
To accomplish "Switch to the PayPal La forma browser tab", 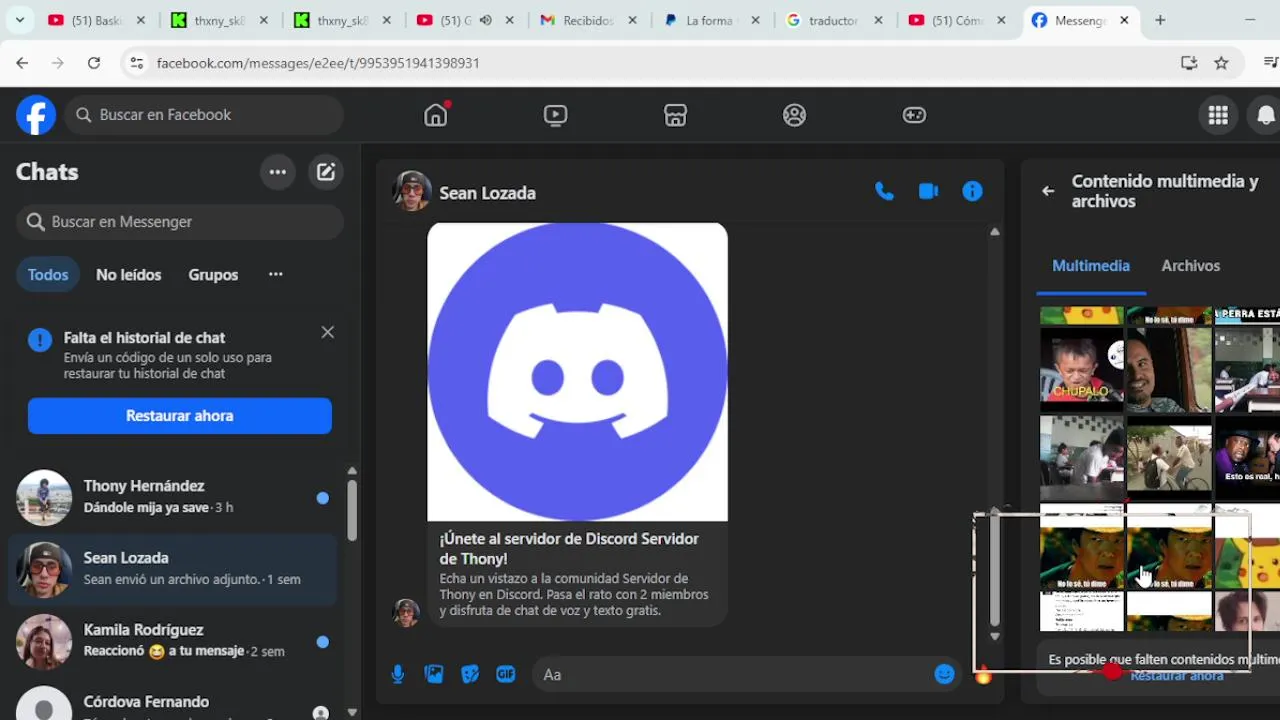I will click(709, 20).
